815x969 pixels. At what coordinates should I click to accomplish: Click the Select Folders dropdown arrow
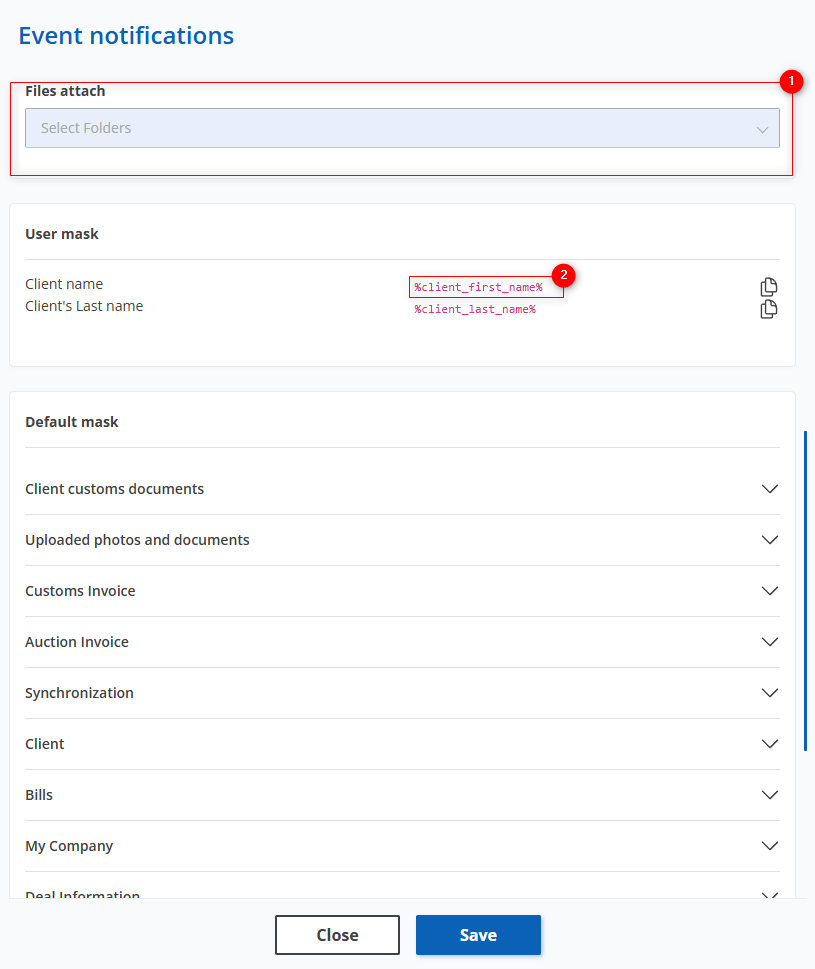coord(762,129)
